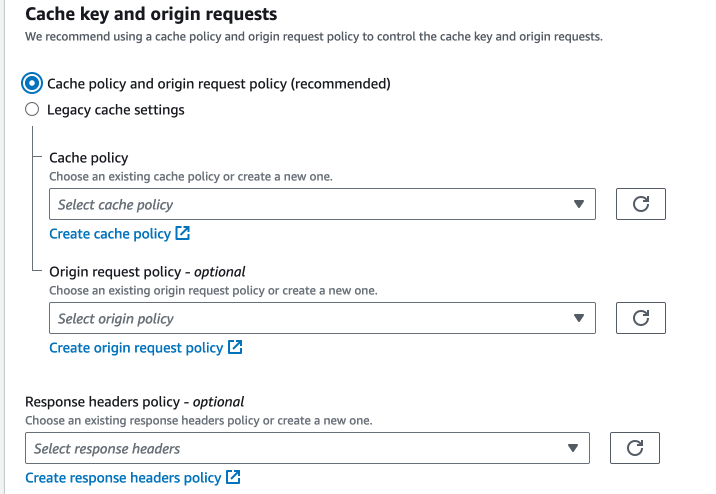Image resolution: width=716 pixels, height=494 pixels.
Task: Refresh the response headers policy list
Action: click(x=634, y=448)
